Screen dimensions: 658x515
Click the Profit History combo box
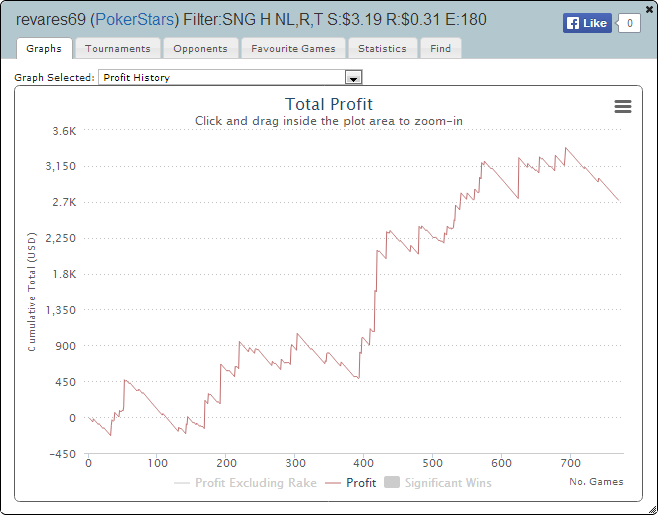(230, 78)
